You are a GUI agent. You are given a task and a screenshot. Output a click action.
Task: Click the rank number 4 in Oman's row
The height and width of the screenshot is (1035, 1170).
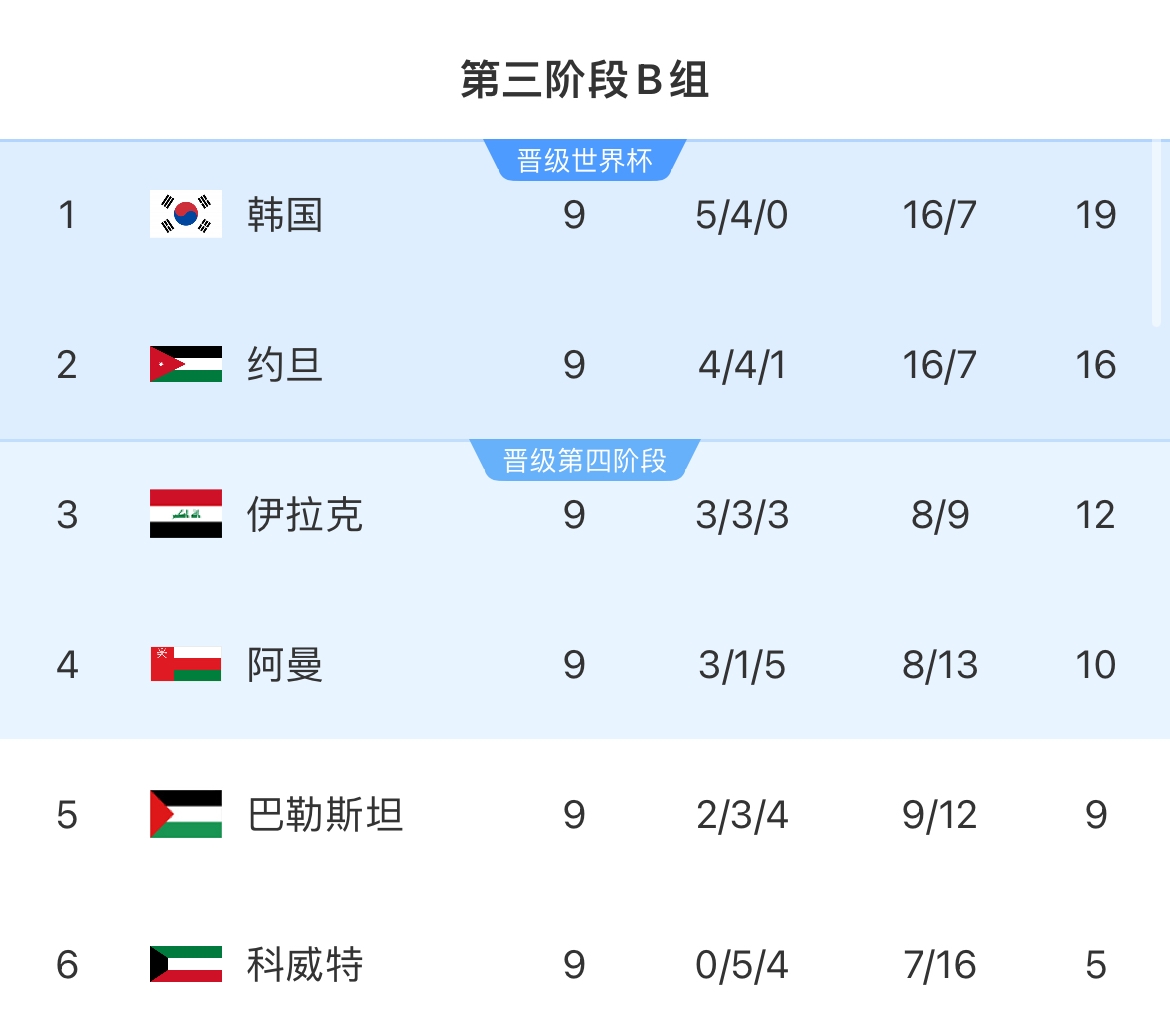(x=67, y=664)
